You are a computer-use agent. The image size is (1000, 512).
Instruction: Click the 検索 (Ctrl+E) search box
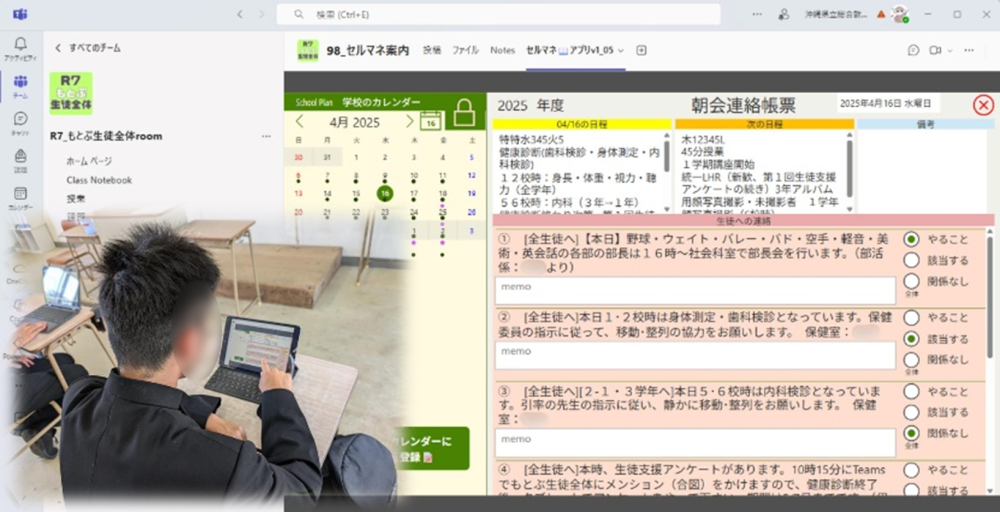[498, 14]
